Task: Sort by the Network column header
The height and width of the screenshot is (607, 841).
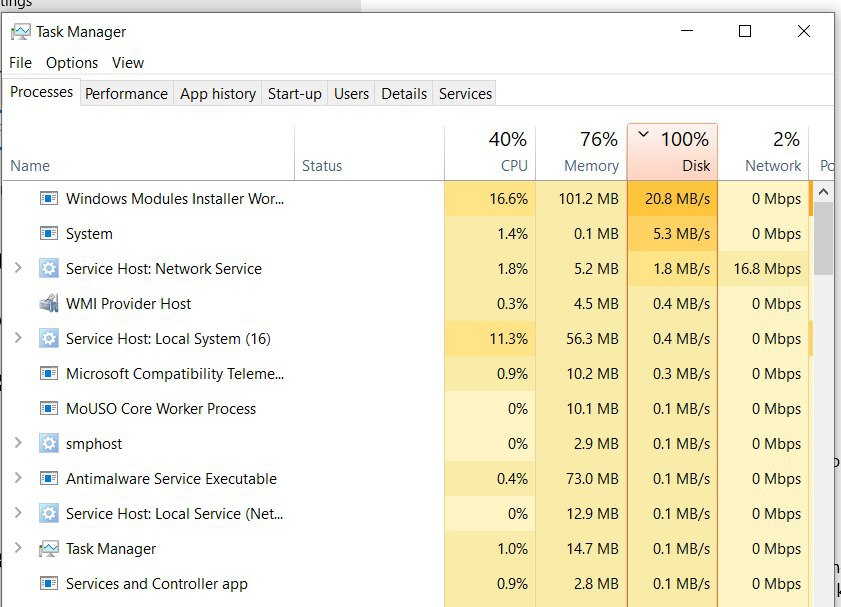Action: tap(763, 153)
